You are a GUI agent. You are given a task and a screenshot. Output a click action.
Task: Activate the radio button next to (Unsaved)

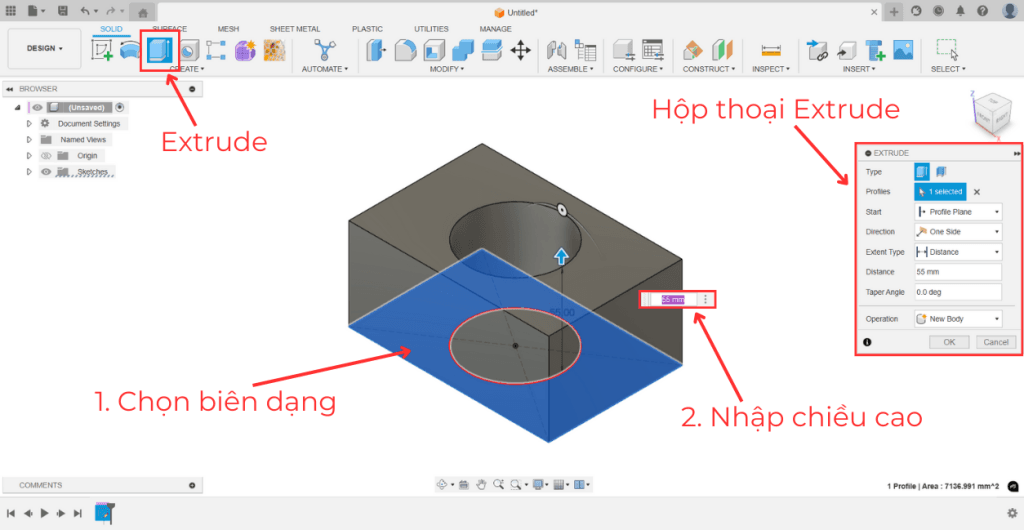tap(120, 107)
